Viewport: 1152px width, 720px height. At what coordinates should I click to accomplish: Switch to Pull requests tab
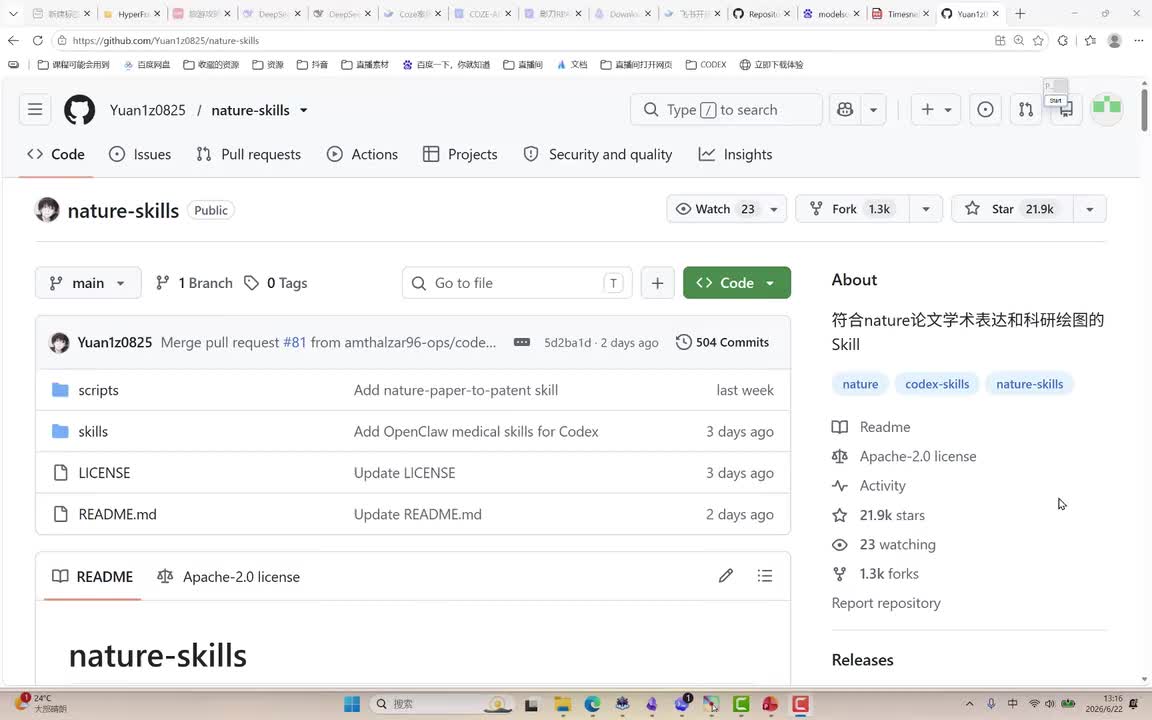pyautogui.click(x=248, y=154)
